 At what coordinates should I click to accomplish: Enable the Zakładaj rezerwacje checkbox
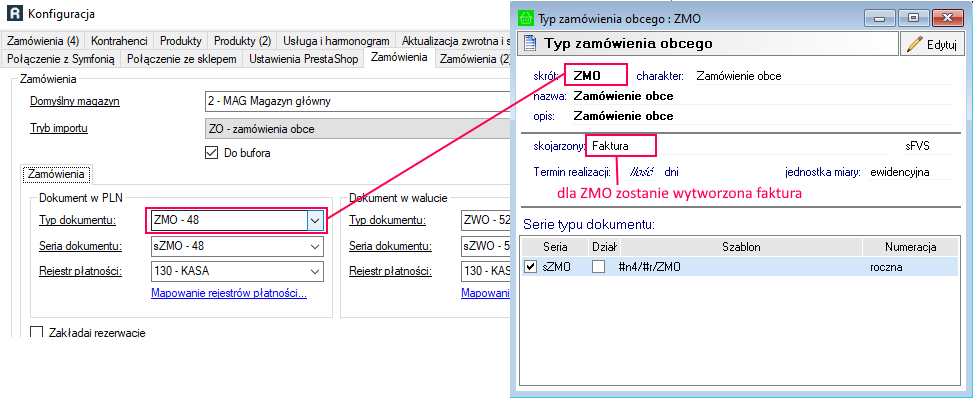pos(37,333)
